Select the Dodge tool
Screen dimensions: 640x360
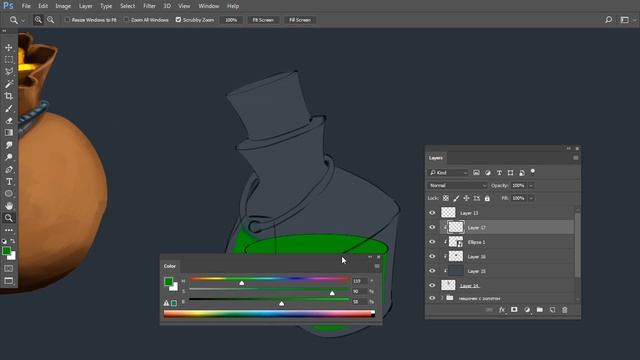coord(9,157)
